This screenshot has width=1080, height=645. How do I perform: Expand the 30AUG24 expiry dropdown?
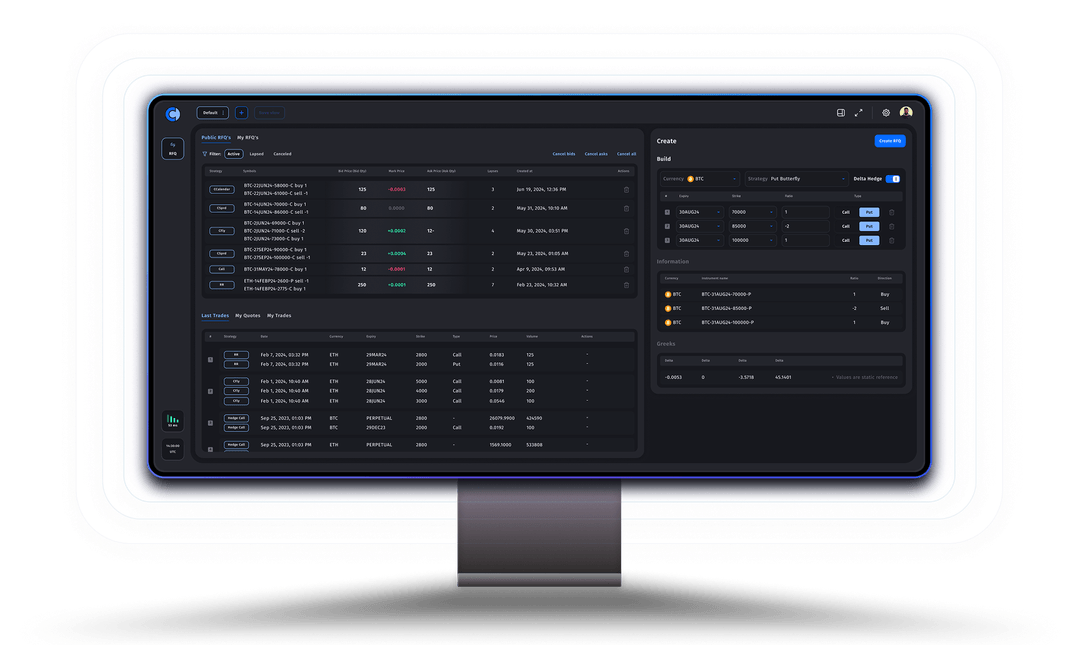pyautogui.click(x=700, y=212)
